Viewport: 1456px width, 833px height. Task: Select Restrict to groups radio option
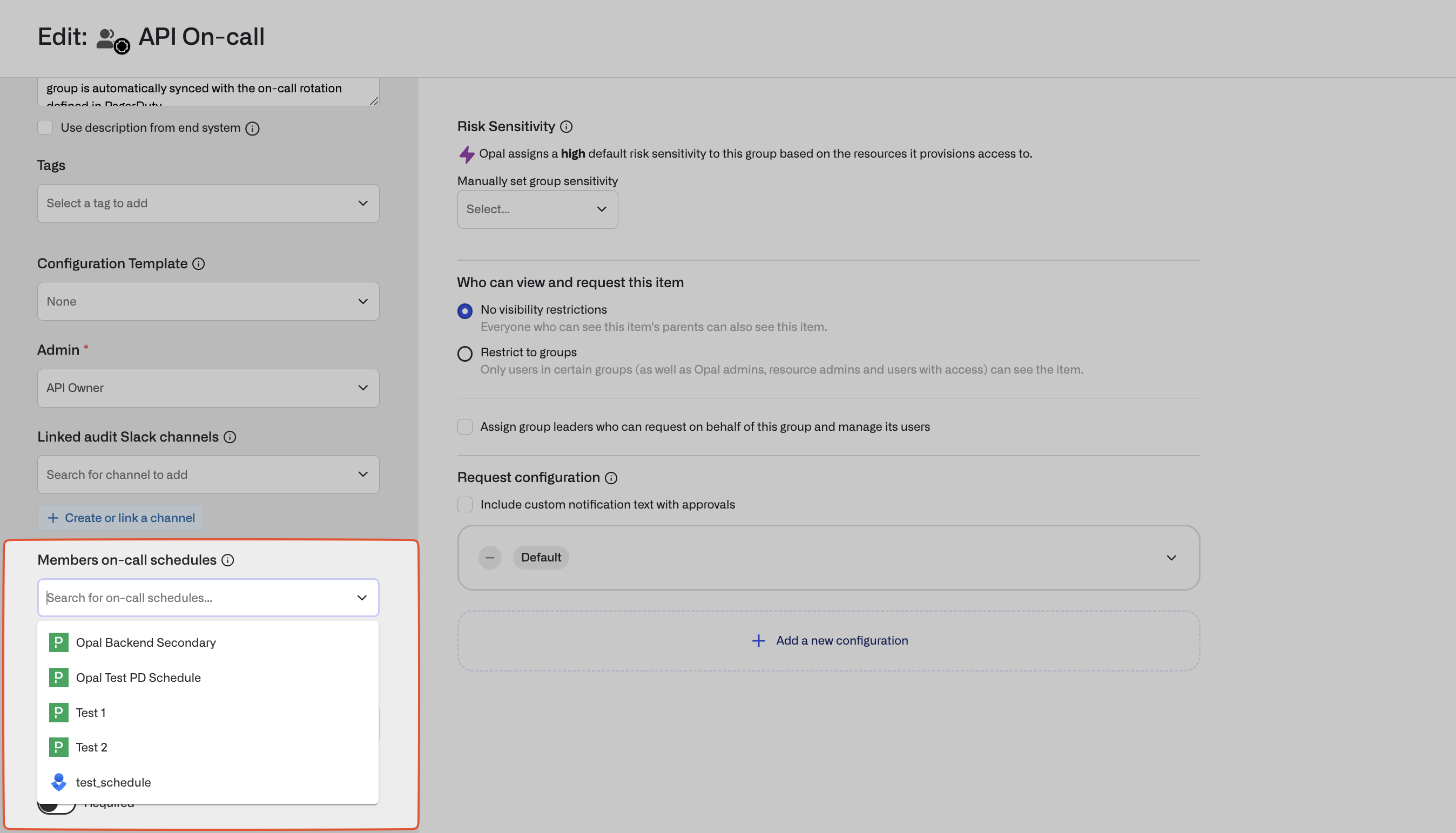(x=464, y=354)
